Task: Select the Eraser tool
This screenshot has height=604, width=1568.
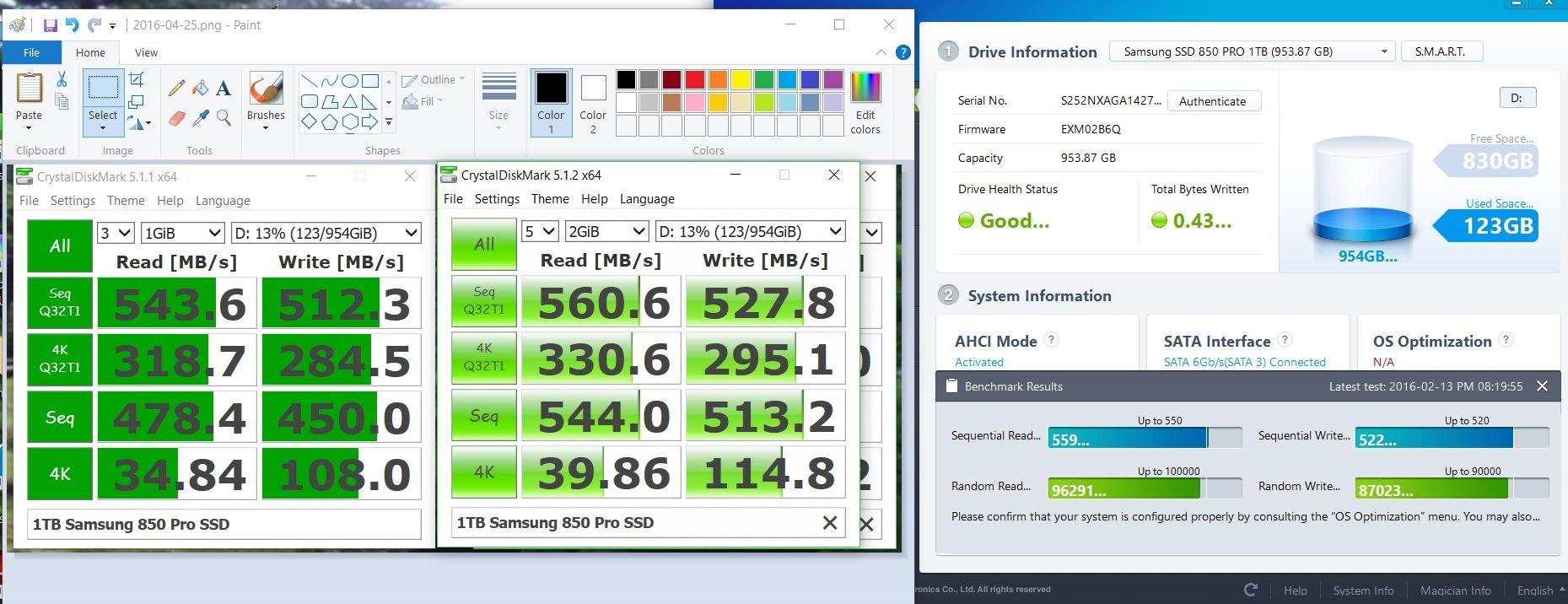Action: pos(176,118)
